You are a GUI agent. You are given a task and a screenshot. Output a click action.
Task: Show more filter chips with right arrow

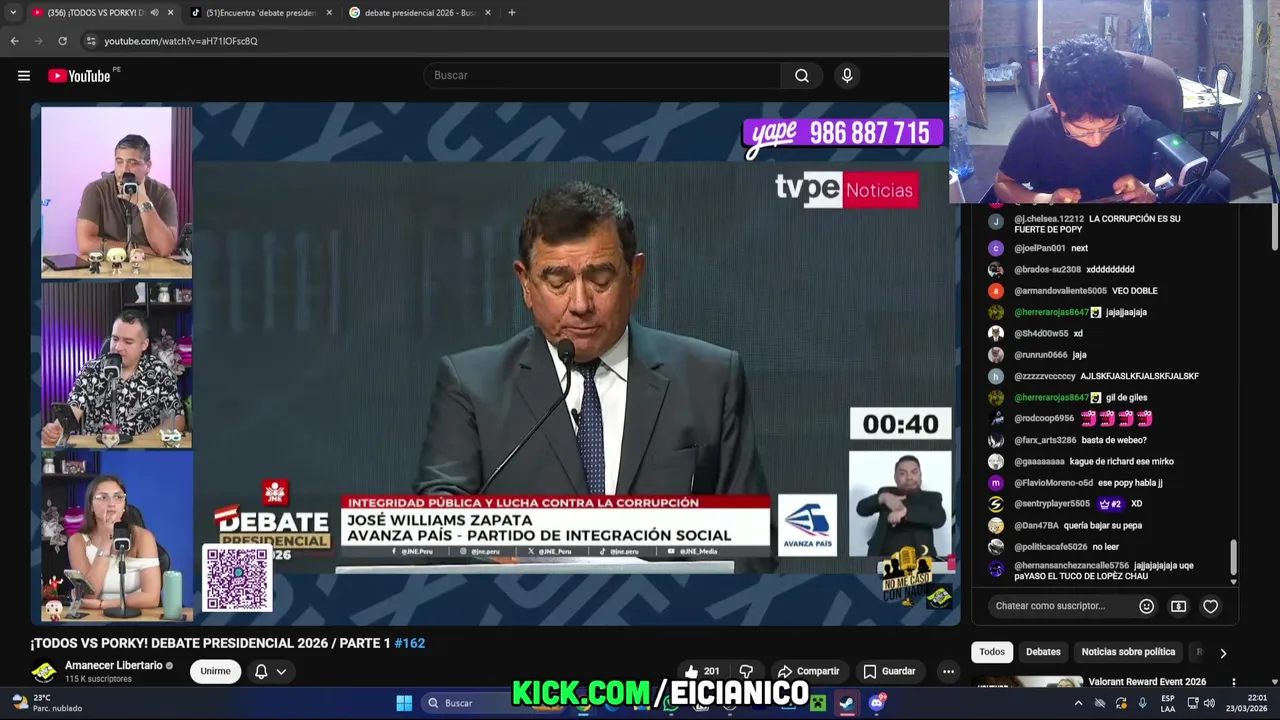(x=1223, y=653)
